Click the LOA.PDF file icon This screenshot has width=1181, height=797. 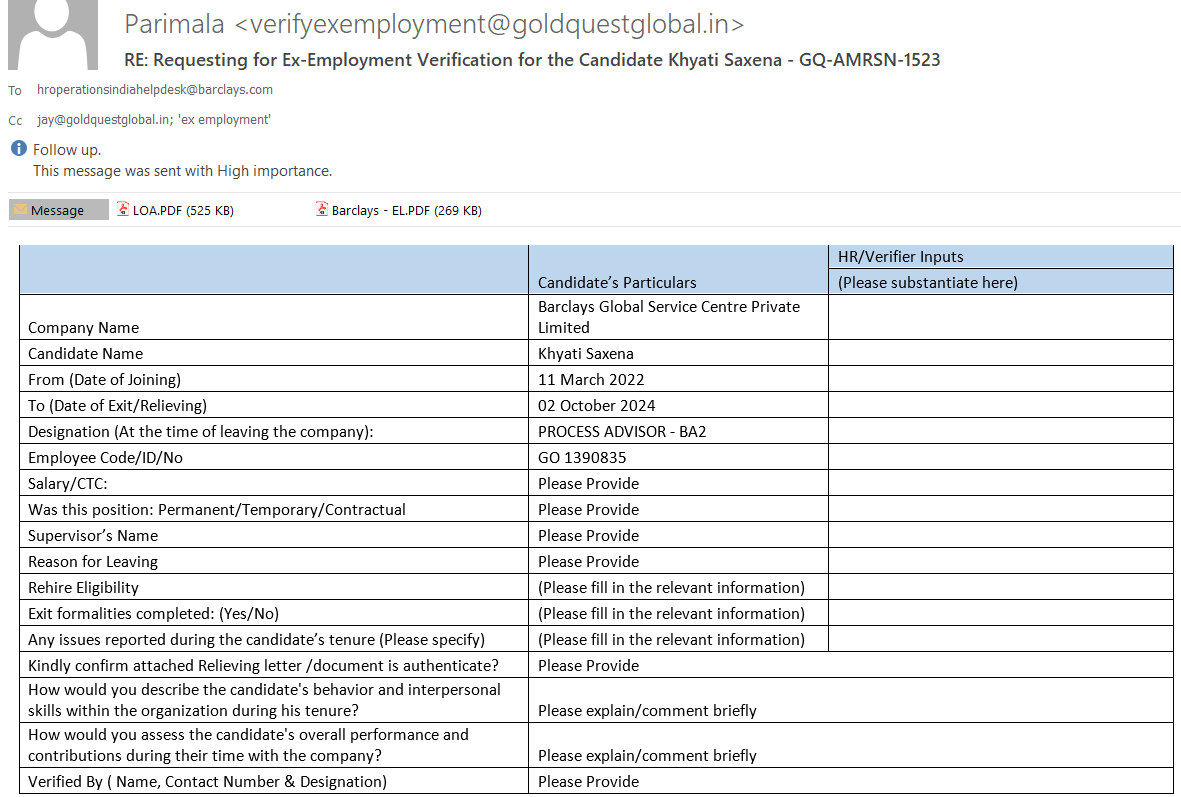click(x=123, y=209)
